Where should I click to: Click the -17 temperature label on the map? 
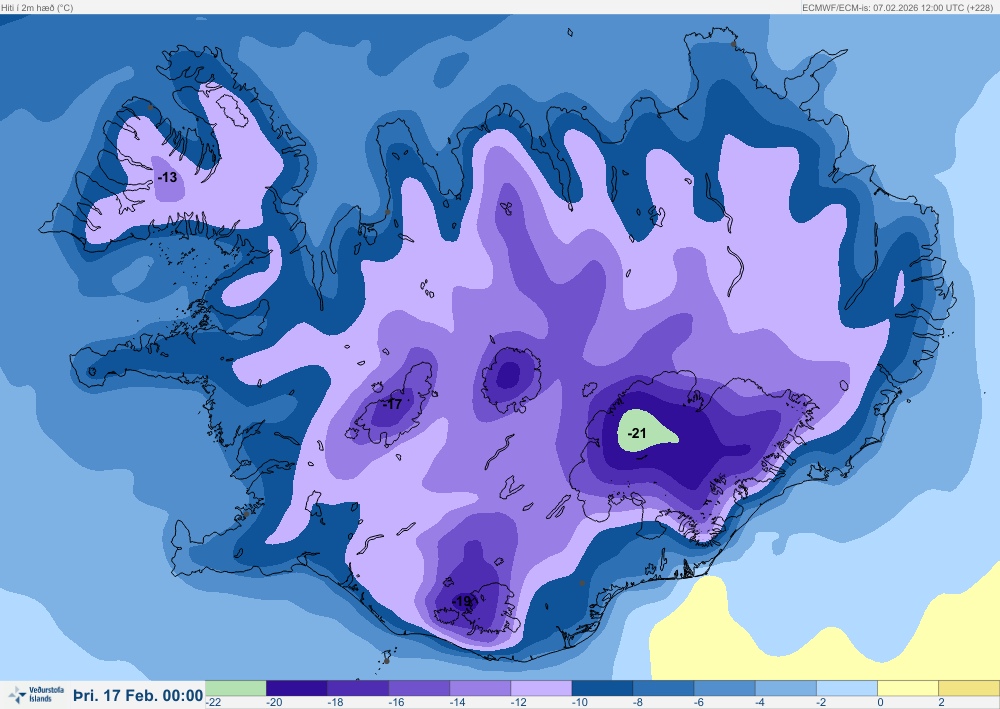393,404
